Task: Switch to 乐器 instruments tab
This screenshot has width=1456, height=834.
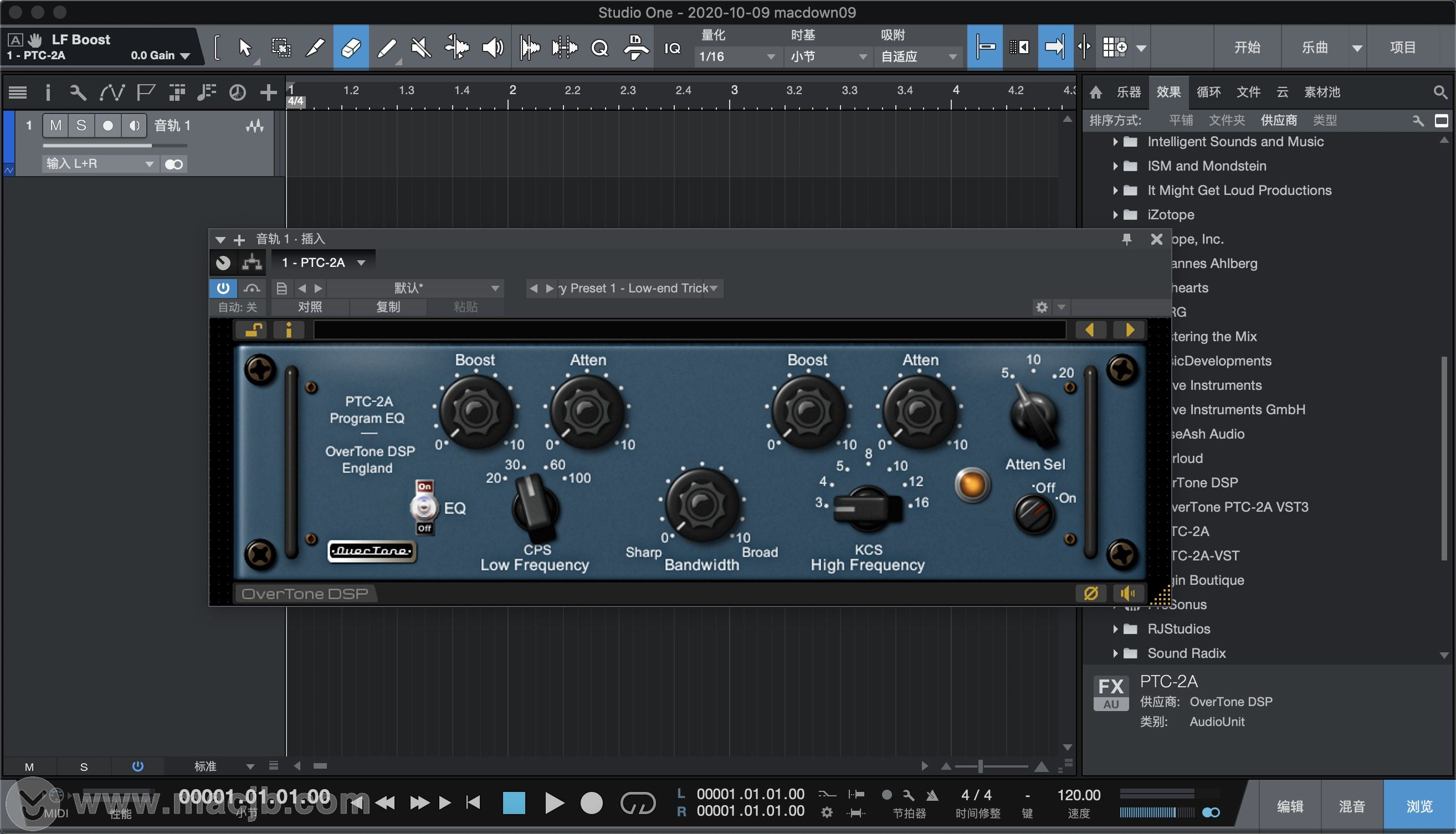Action: click(x=1129, y=92)
